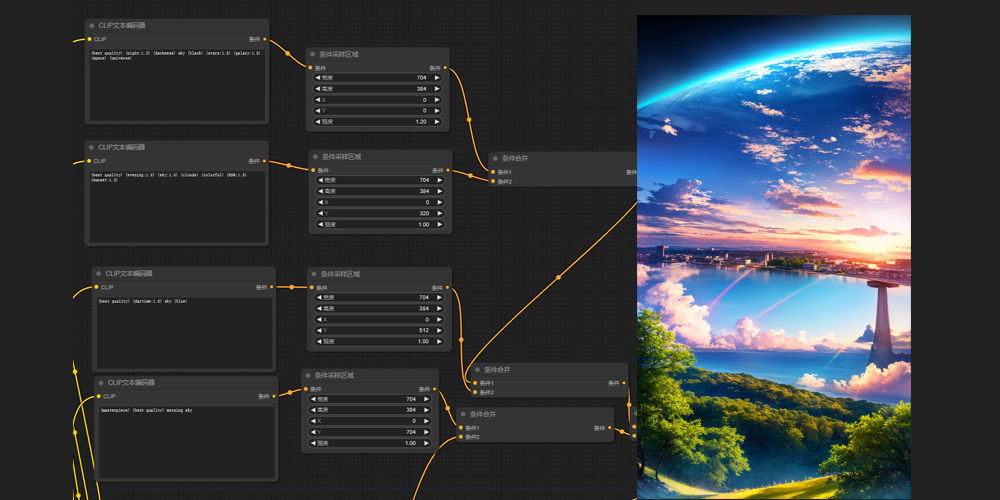Select the title of the 条件合并 node after Y 320 area
Screen dimensions: 1000x500
[515, 159]
